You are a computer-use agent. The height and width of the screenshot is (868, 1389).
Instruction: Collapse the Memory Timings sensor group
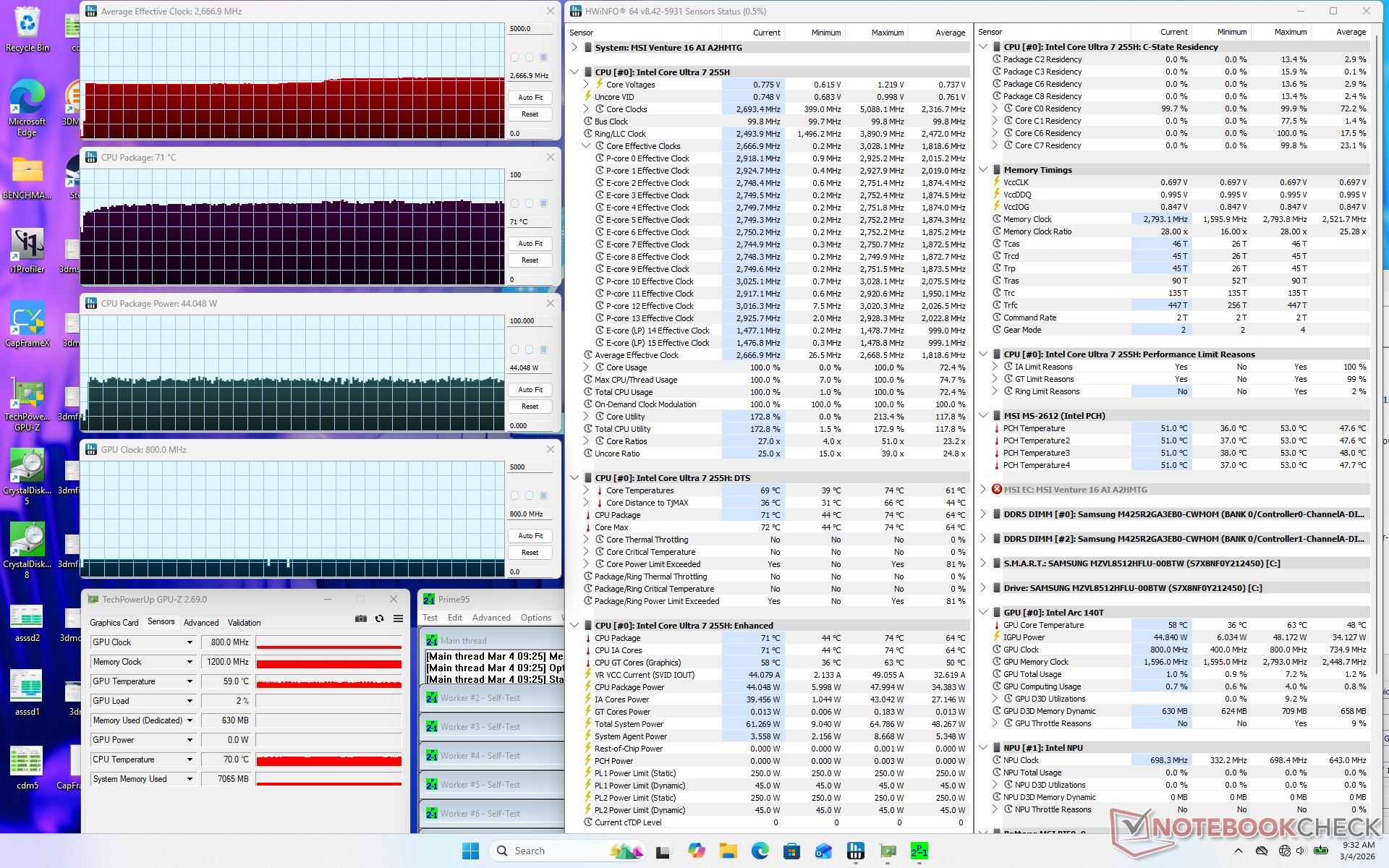(x=983, y=170)
